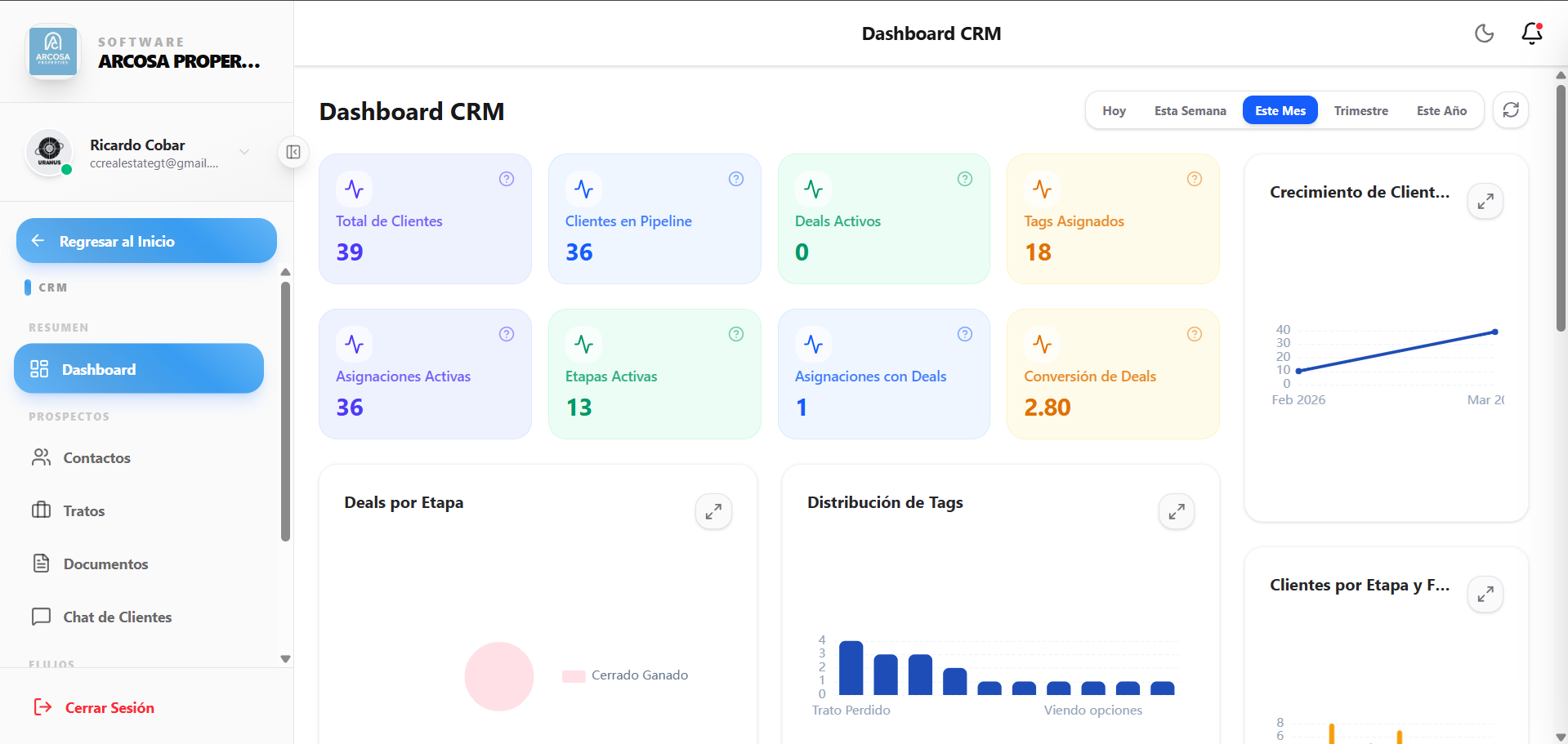Click the ARCOSA Properties logo

tap(53, 51)
